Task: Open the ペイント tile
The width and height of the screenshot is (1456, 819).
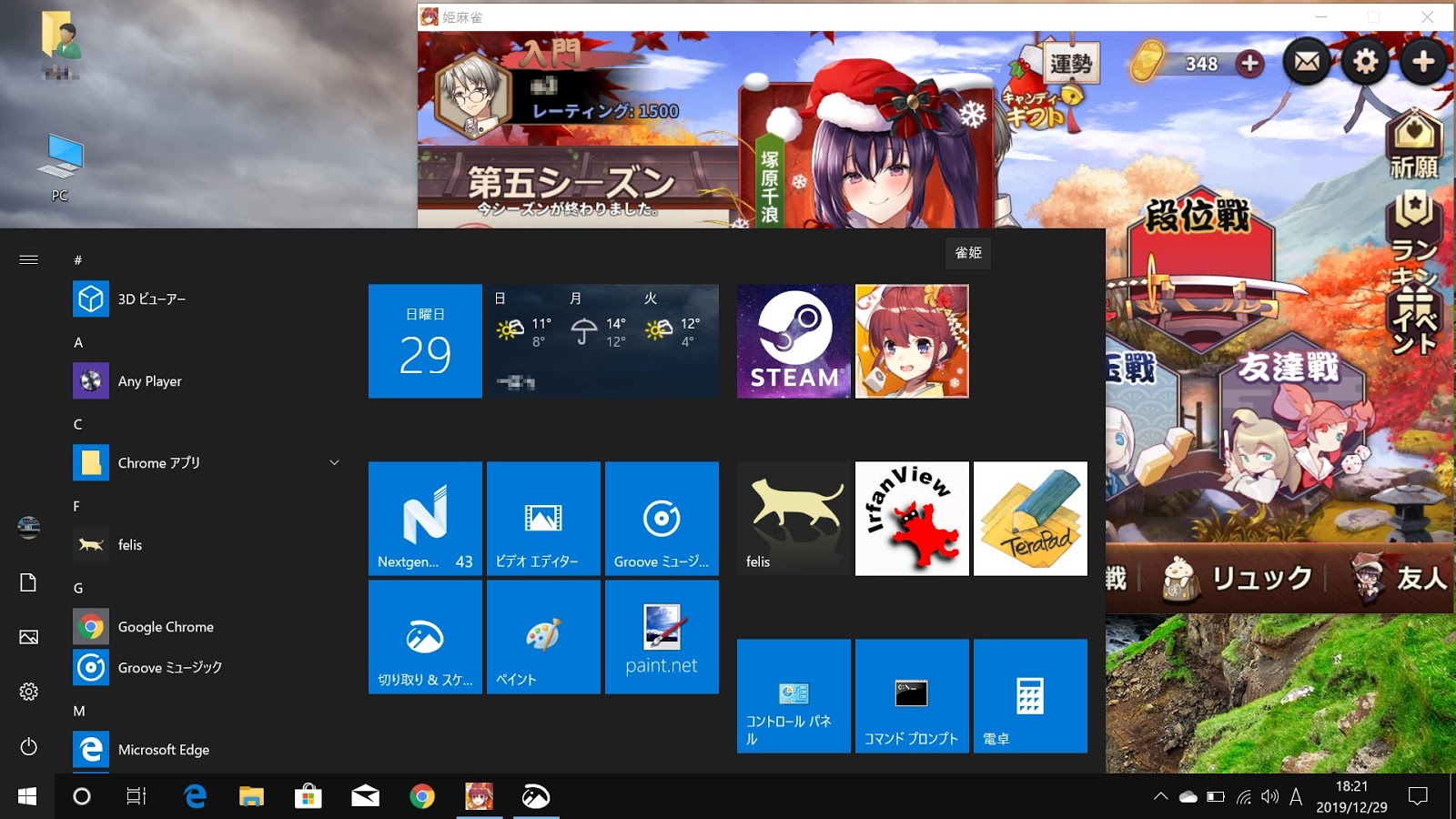Action: [x=543, y=637]
